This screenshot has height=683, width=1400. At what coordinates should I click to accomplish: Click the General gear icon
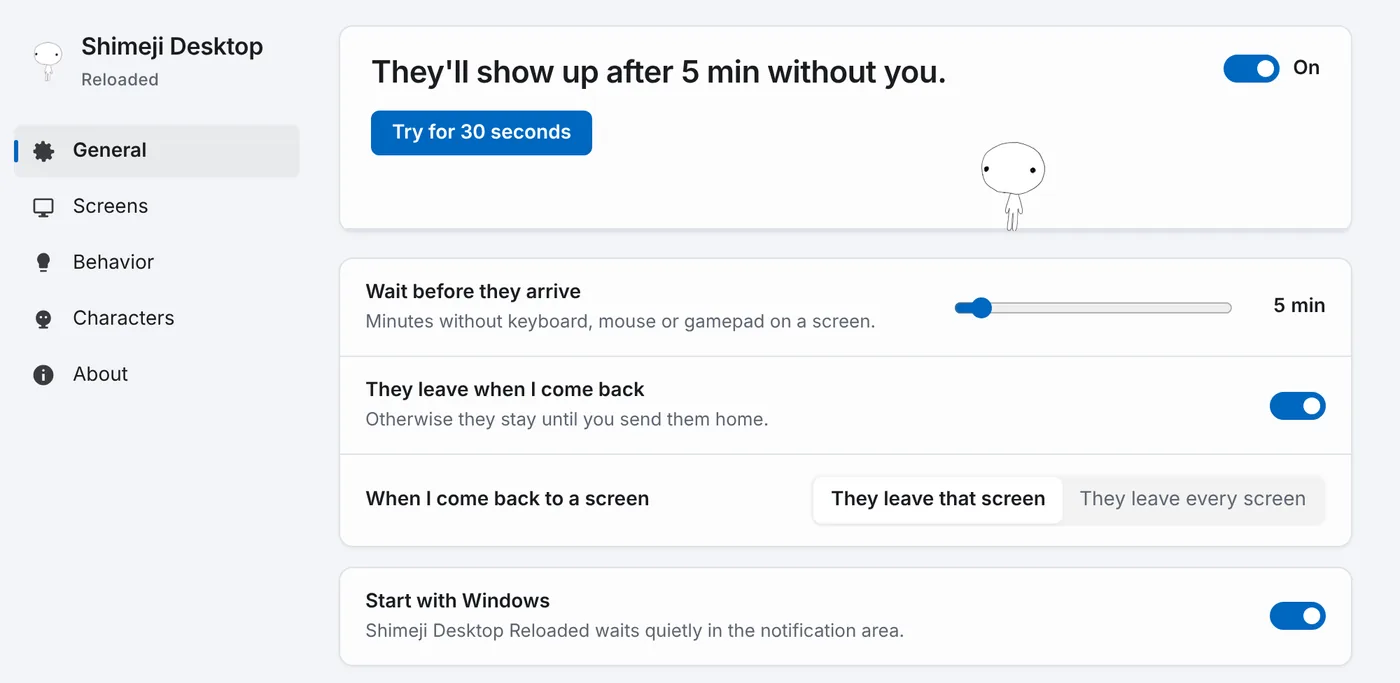pos(43,151)
